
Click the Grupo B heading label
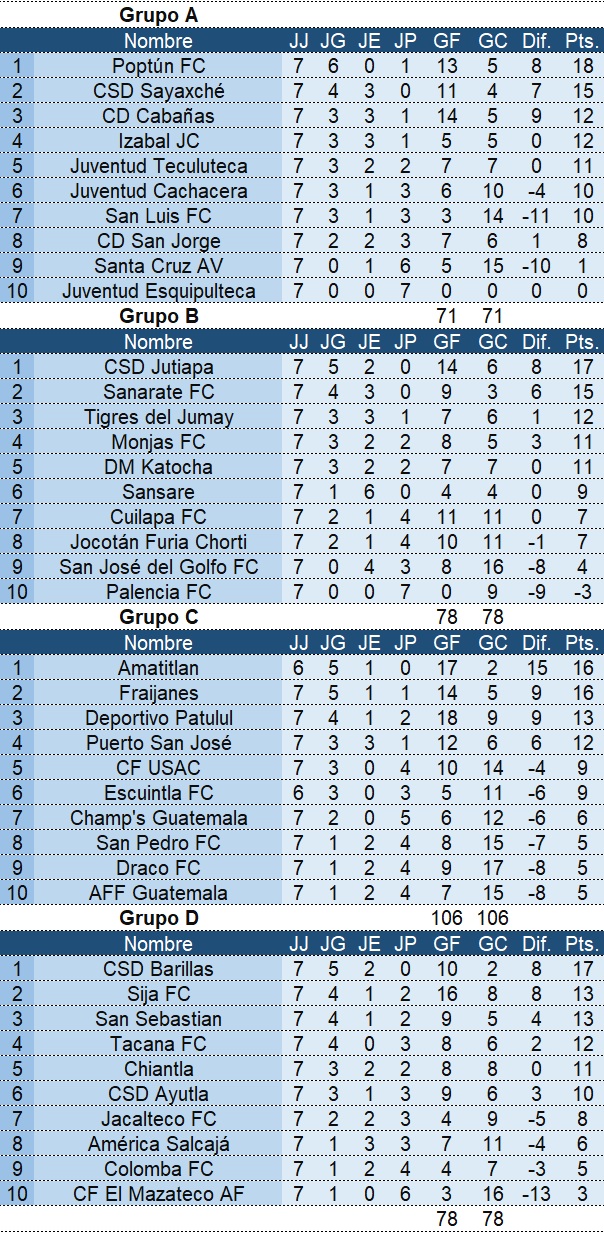pyautogui.click(x=158, y=317)
